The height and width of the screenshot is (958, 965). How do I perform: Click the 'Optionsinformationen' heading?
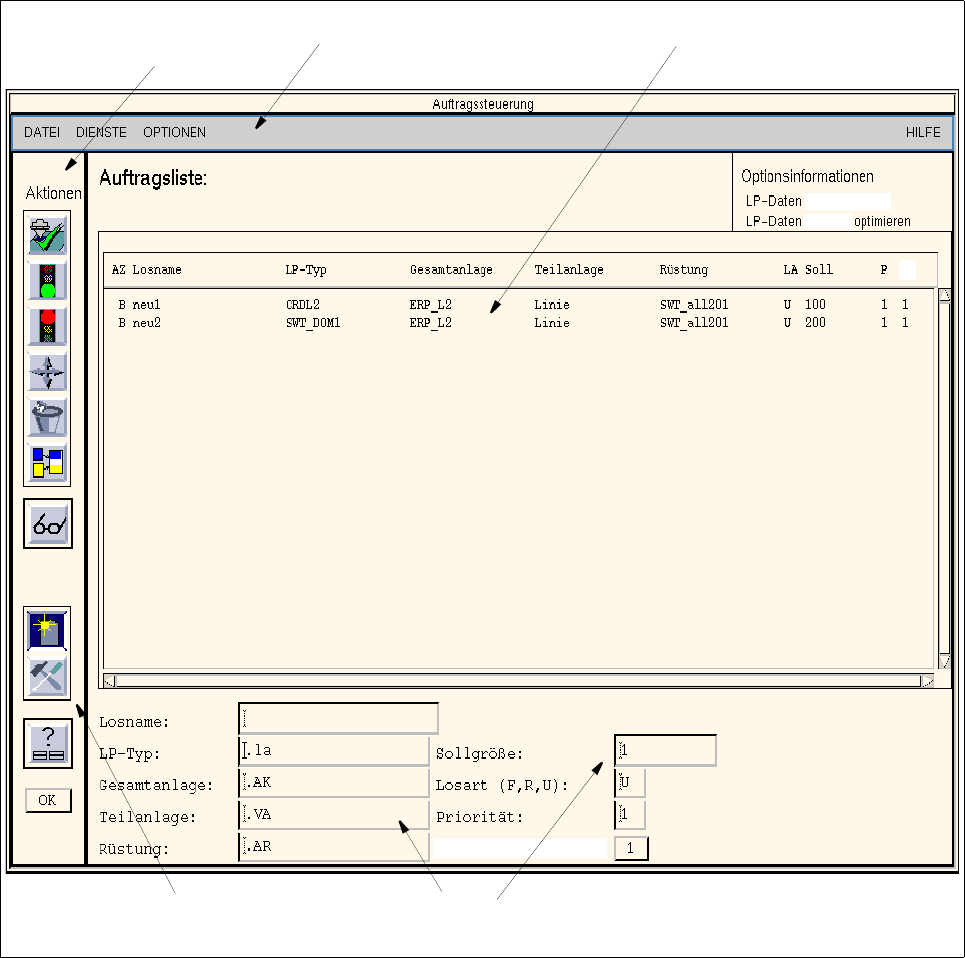(807, 177)
